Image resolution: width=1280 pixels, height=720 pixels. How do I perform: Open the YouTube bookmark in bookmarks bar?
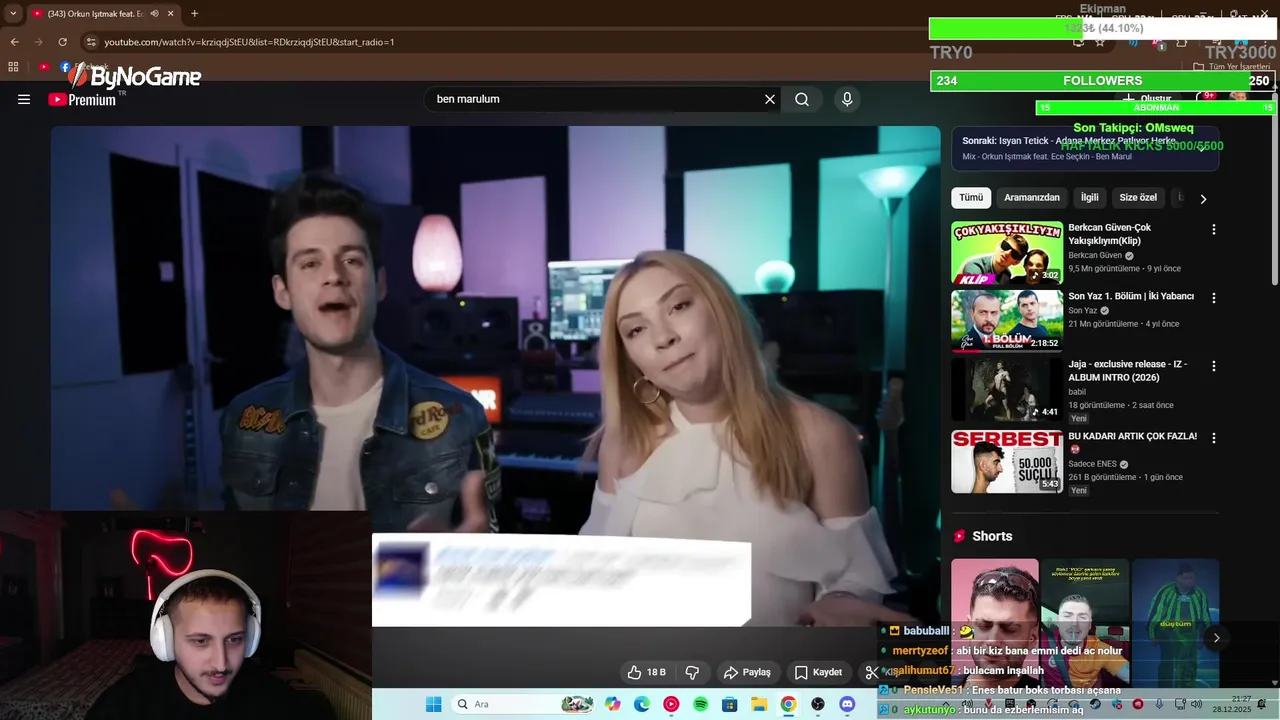(x=44, y=67)
